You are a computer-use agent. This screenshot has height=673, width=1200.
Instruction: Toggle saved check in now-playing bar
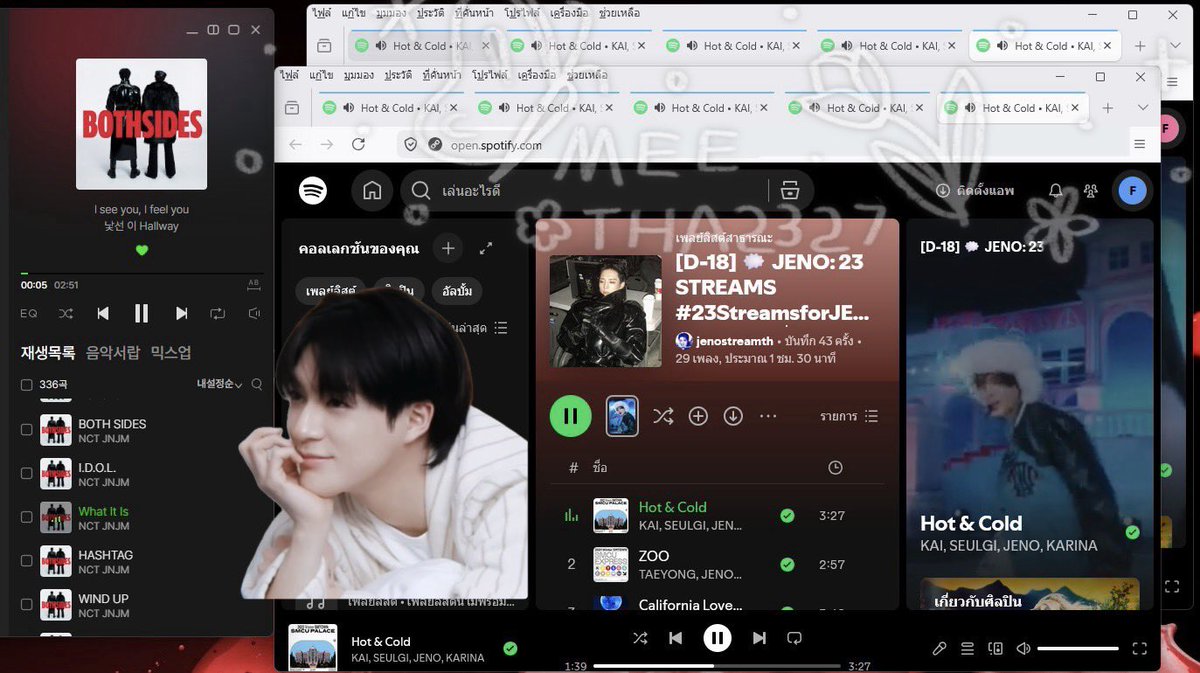[x=510, y=648]
